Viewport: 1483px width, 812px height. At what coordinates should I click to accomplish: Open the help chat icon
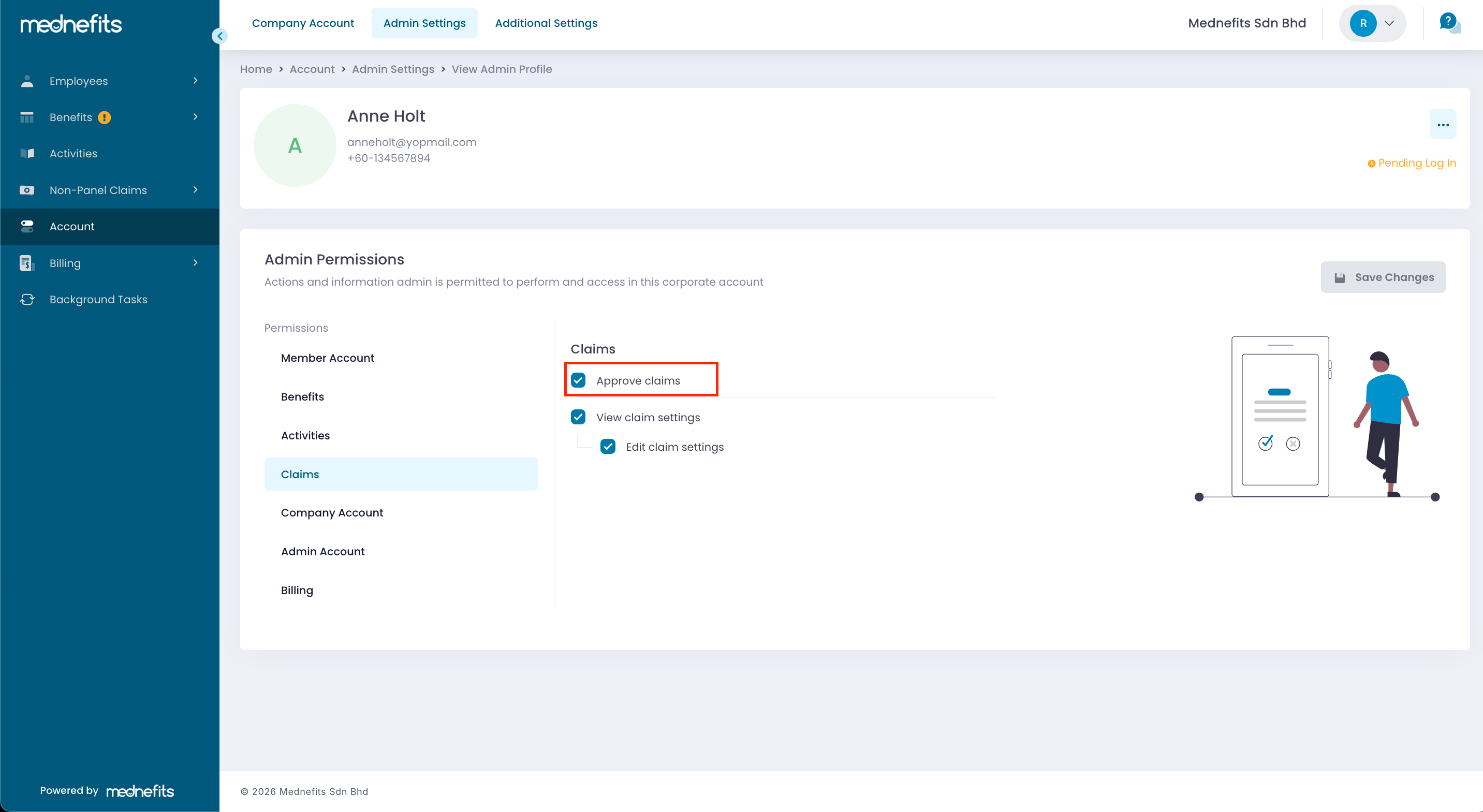(1448, 23)
